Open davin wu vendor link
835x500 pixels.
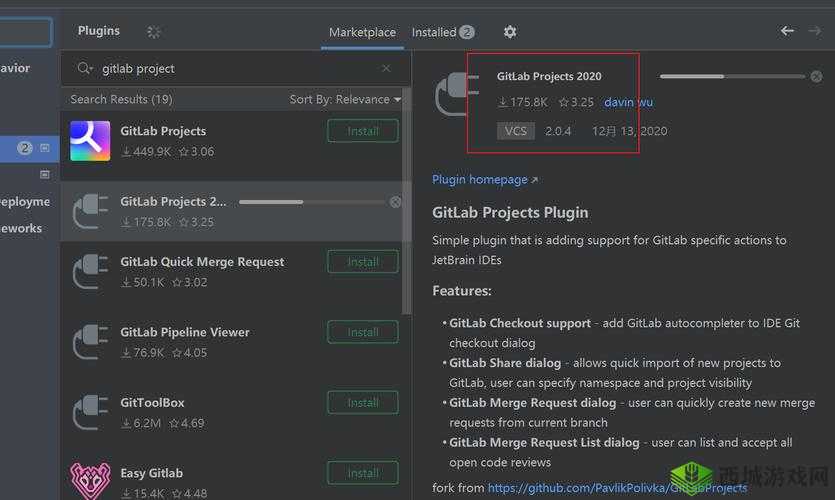coord(628,102)
